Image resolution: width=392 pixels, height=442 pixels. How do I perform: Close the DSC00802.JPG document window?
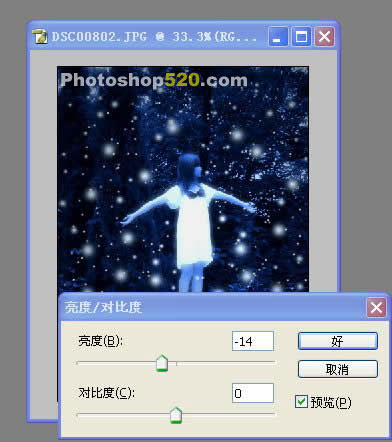(324, 37)
